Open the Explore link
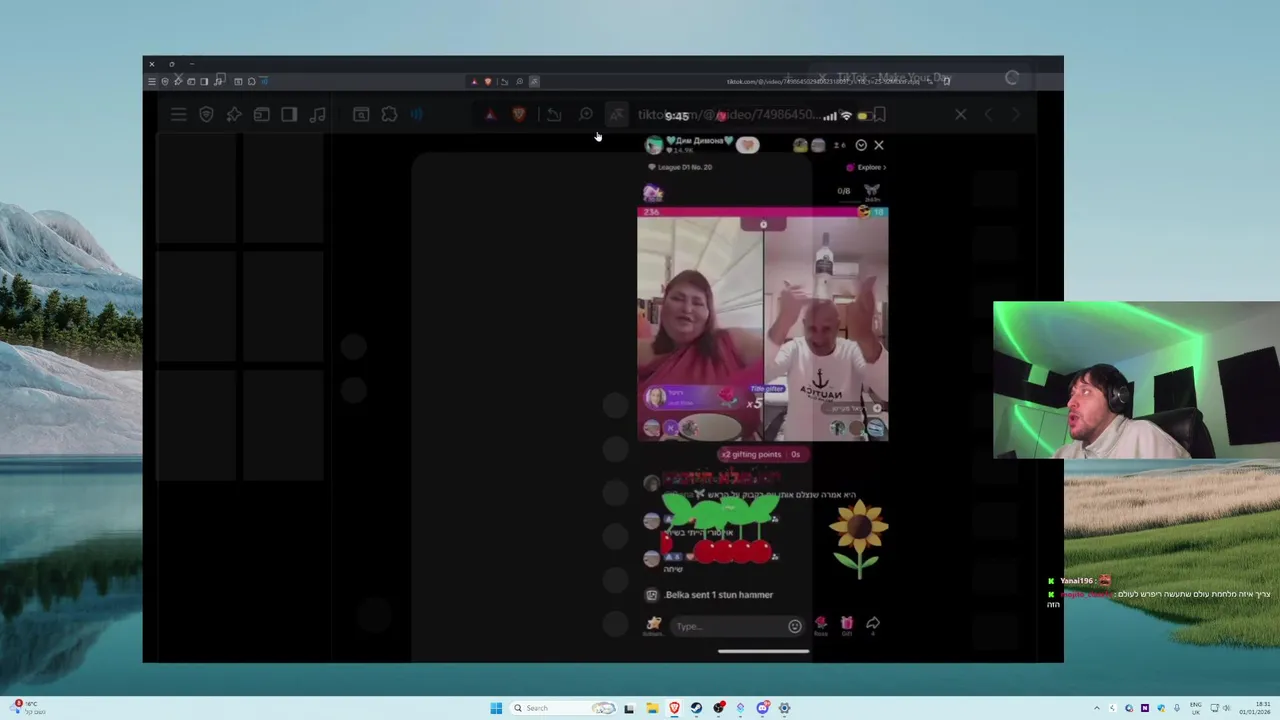This screenshot has height=720, width=1280. click(x=867, y=167)
